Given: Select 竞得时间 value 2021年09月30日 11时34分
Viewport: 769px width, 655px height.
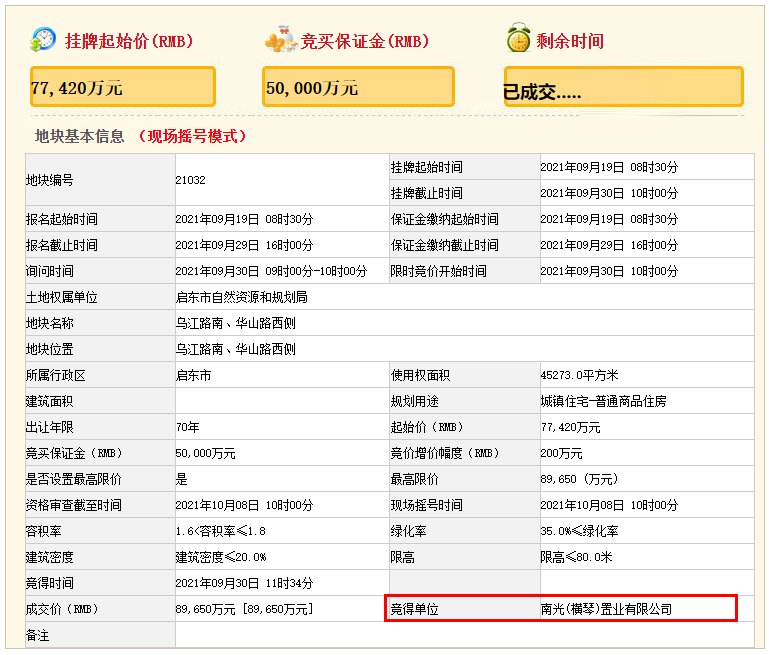Looking at the screenshot, I should coord(244,583).
